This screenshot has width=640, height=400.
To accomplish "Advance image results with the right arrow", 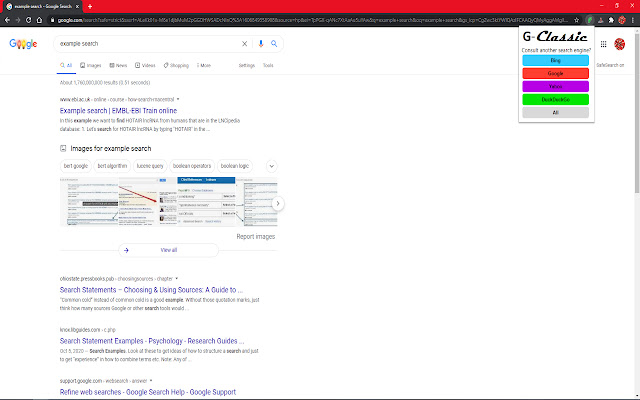I will coord(278,203).
